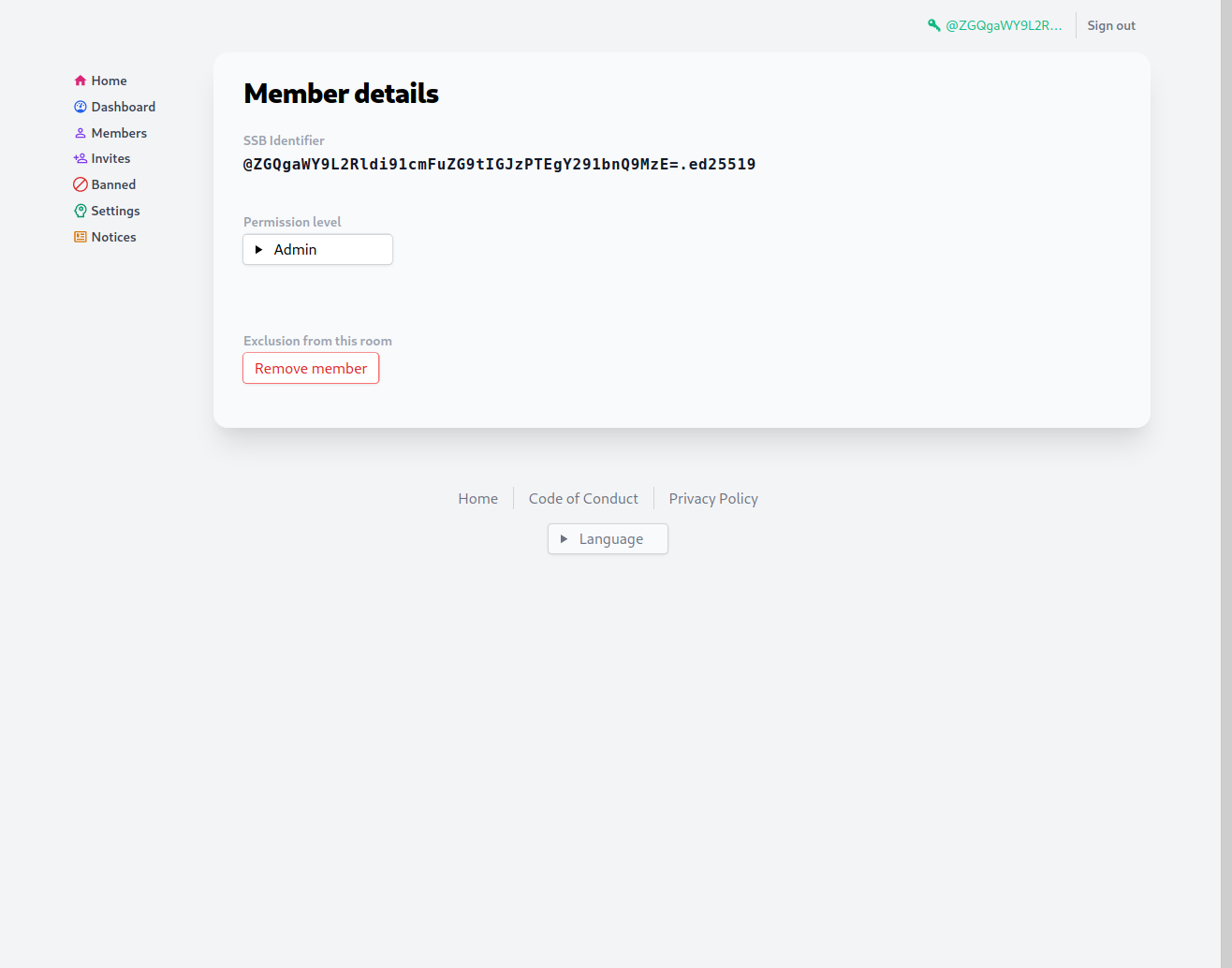Open Banned using the prohibition icon

(80, 184)
